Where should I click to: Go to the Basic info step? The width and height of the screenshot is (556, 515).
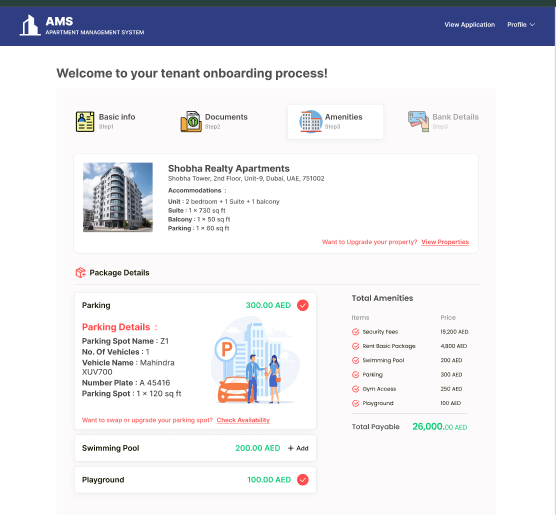(105, 121)
